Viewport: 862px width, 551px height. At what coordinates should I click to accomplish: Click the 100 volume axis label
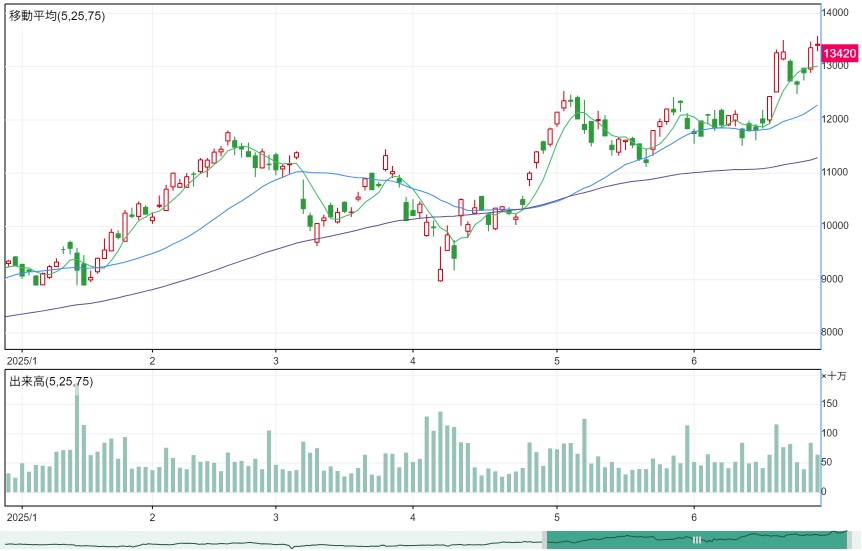pos(829,433)
